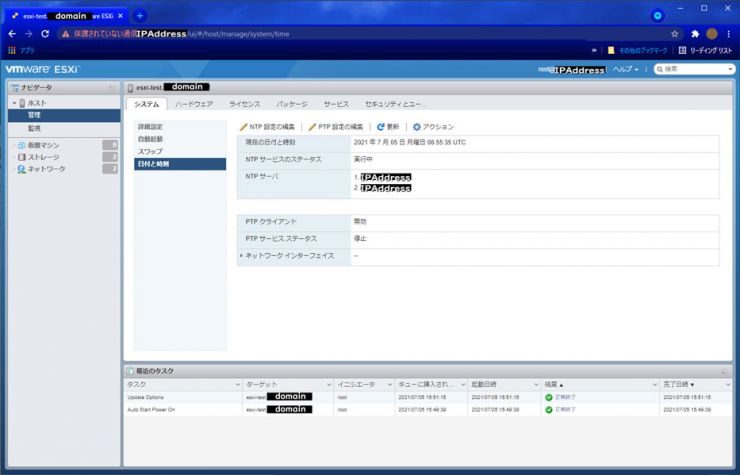740x475 pixels.
Task: Open the 完了日時 column dropdown arrow
Action: 728,385
